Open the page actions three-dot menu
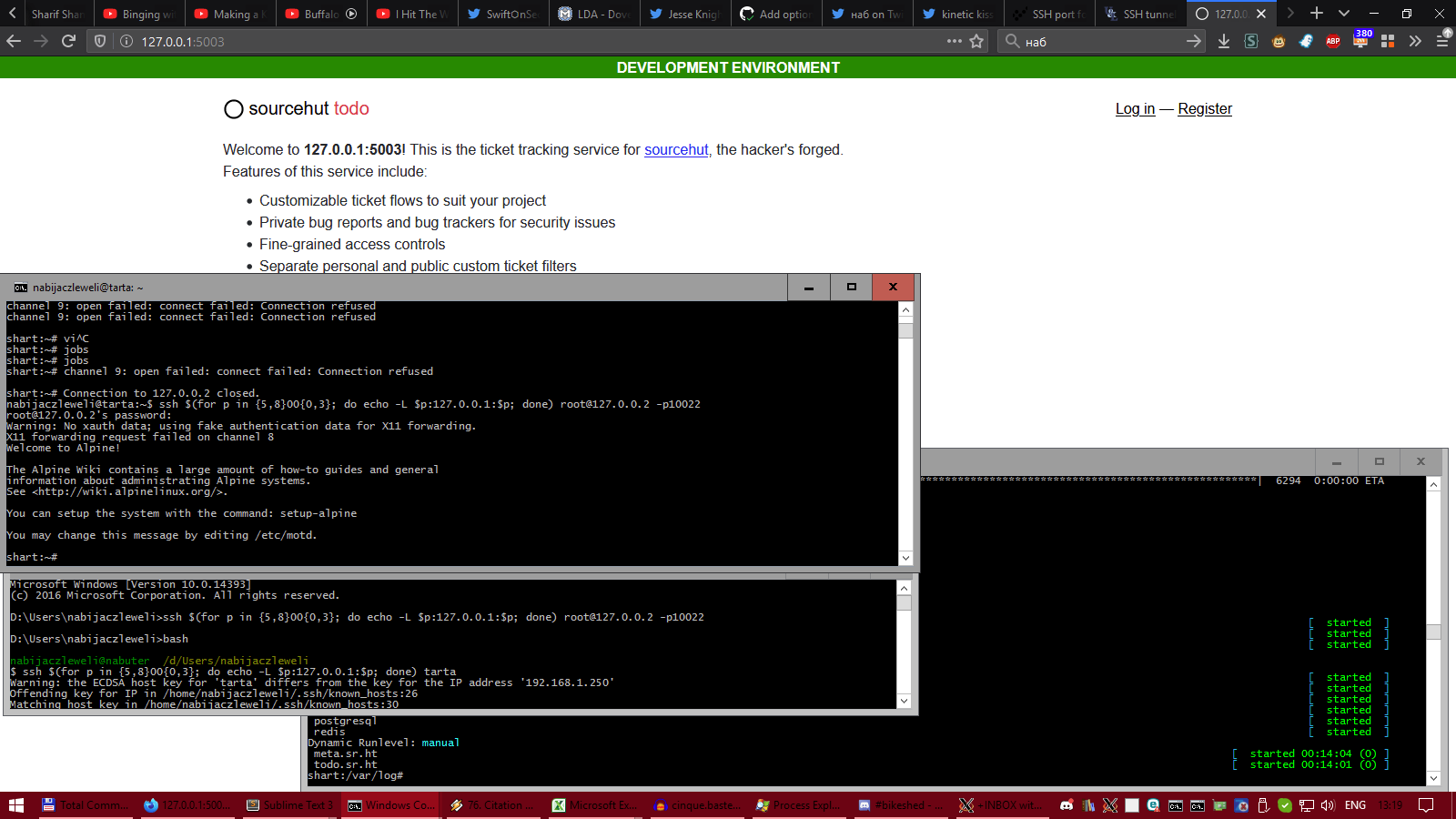Viewport: 1456px width, 819px height. [x=954, y=41]
